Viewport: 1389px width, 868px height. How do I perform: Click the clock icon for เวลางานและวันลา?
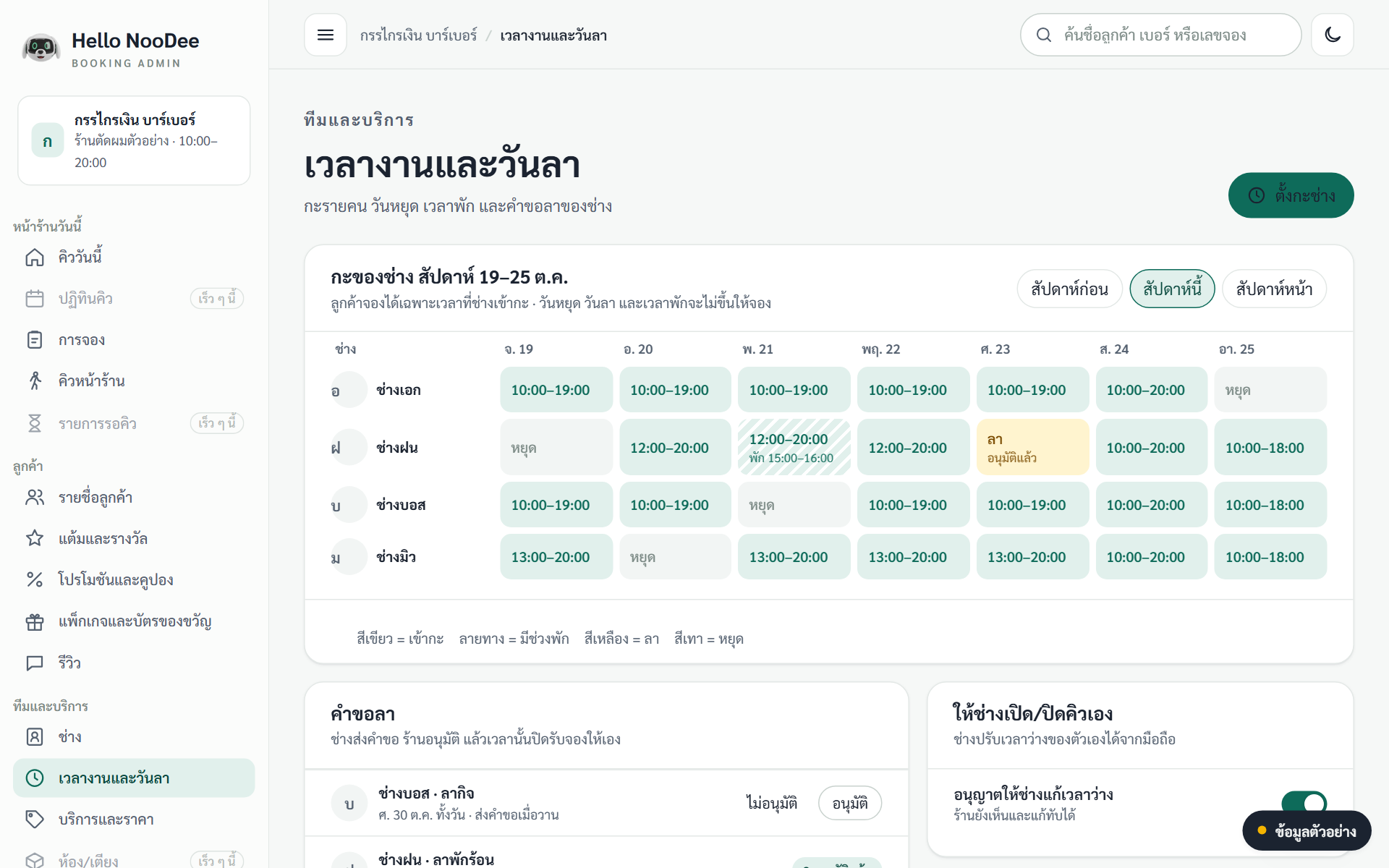[x=35, y=778]
